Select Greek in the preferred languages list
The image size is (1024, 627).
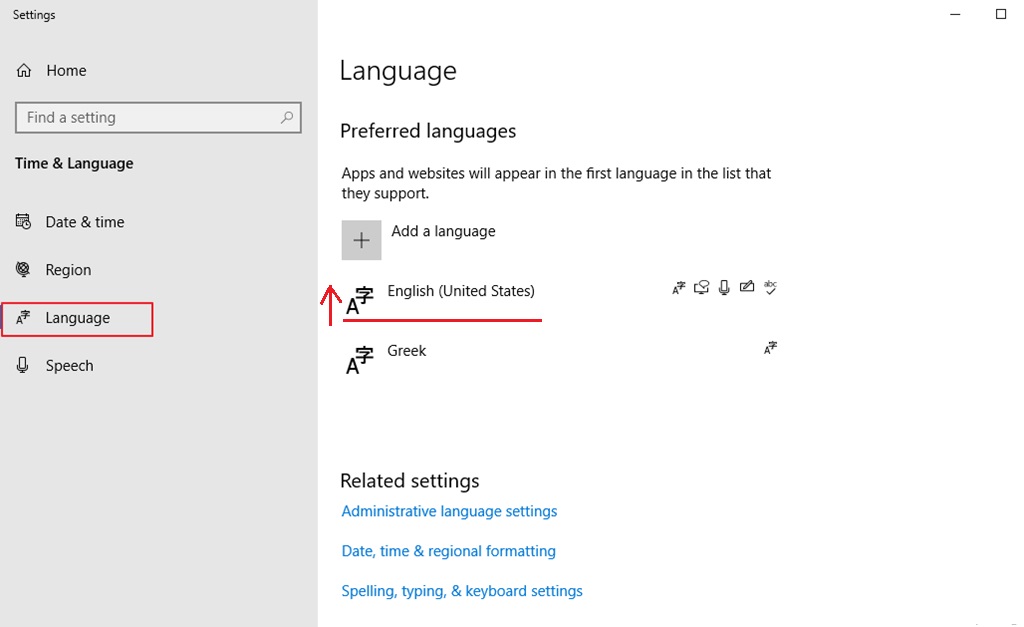[407, 351]
